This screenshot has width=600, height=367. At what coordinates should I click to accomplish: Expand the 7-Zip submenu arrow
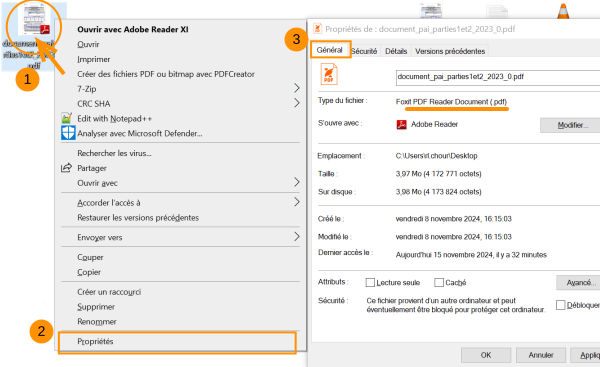[x=297, y=88]
